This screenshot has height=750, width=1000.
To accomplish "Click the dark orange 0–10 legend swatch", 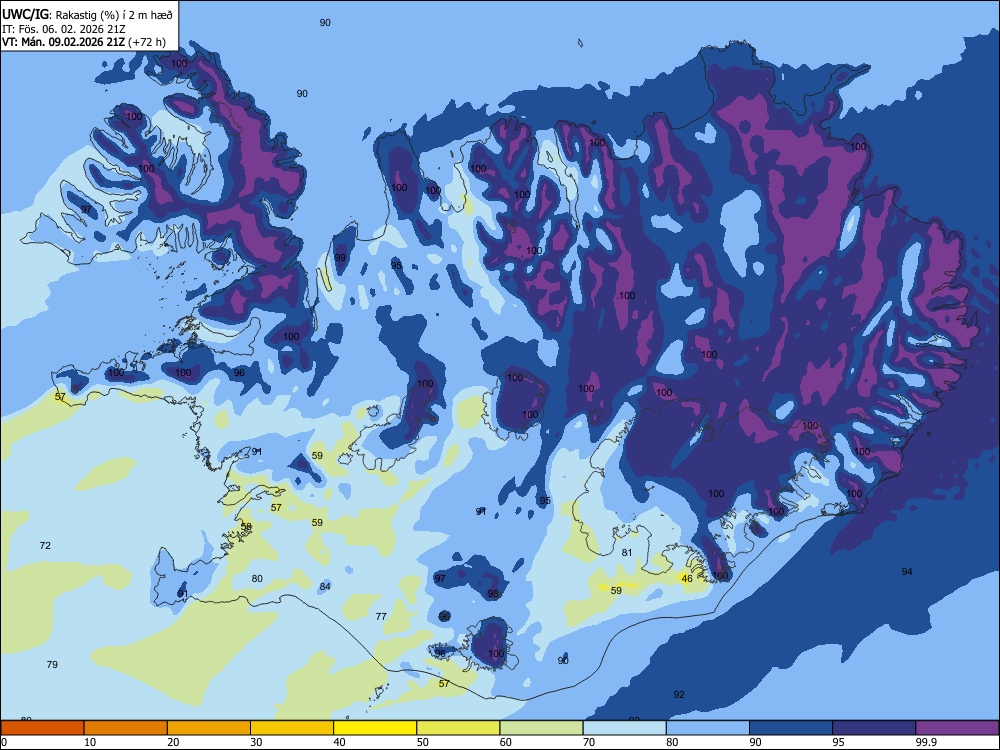I will tap(42, 728).
